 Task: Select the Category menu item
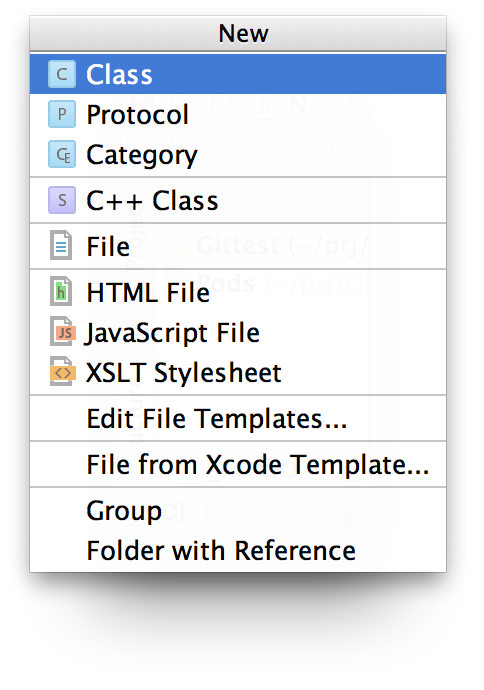(238, 154)
